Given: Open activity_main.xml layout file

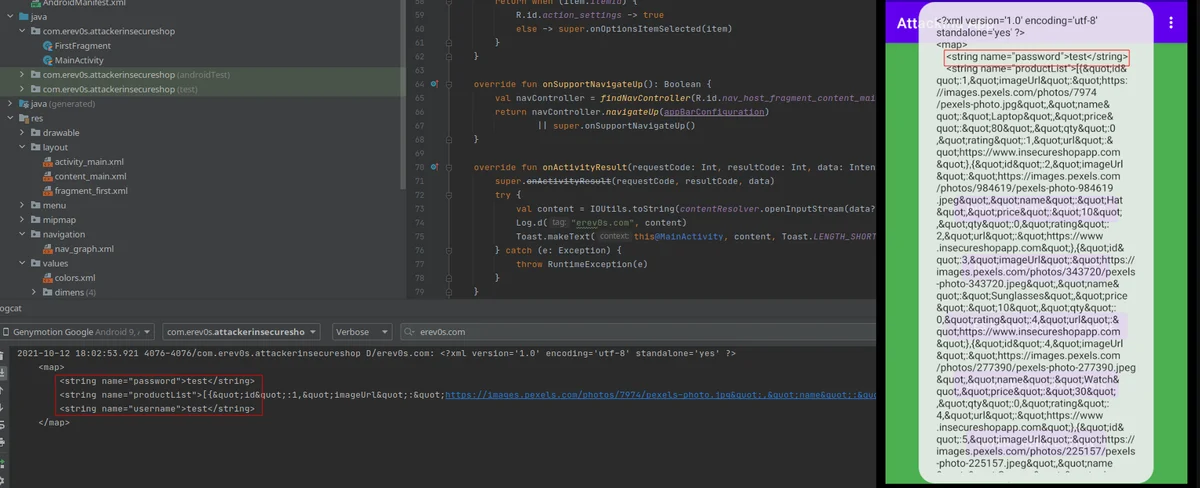Looking at the screenshot, I should pos(89,162).
